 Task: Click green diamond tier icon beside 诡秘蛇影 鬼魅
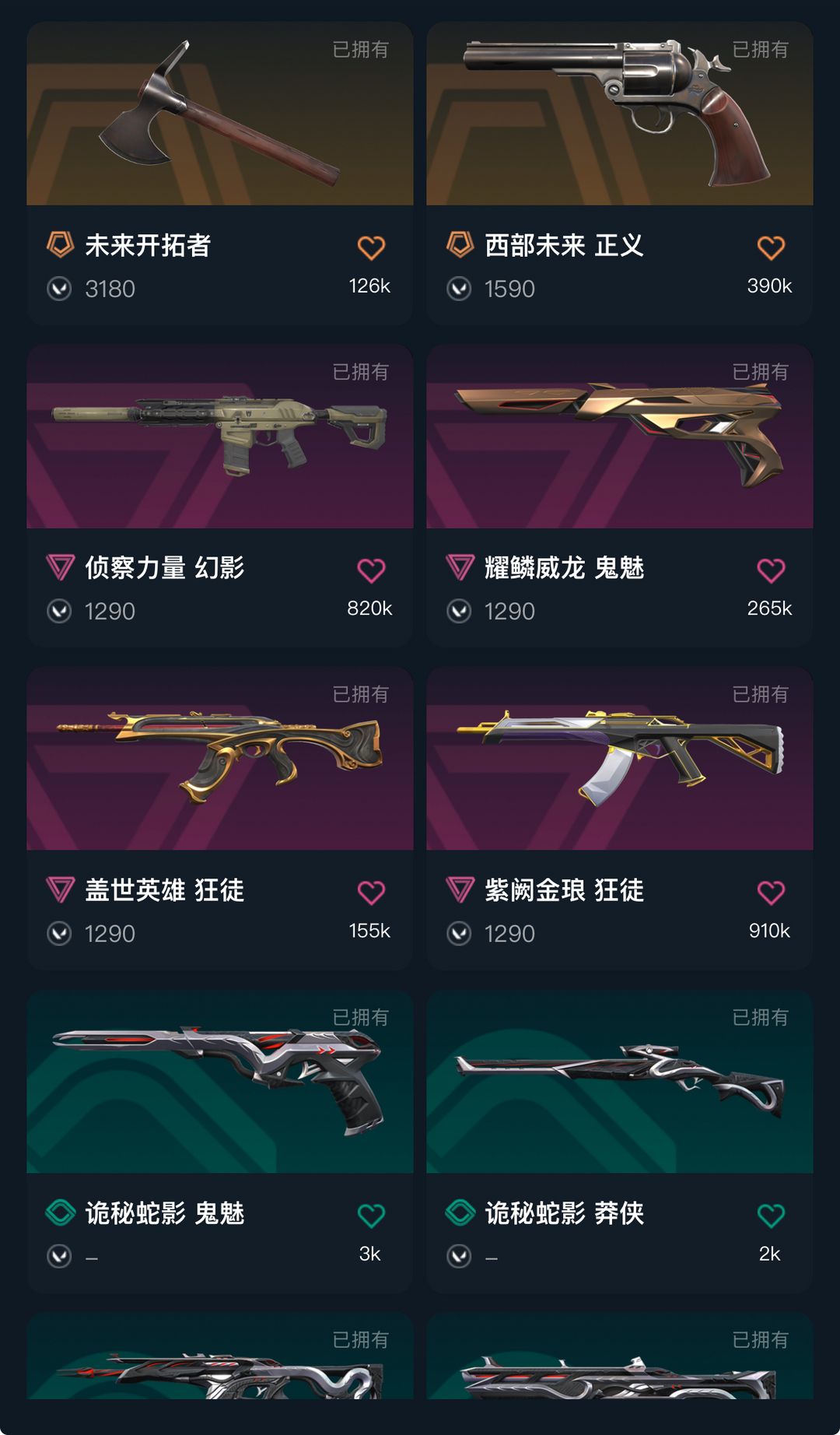coord(60,1212)
